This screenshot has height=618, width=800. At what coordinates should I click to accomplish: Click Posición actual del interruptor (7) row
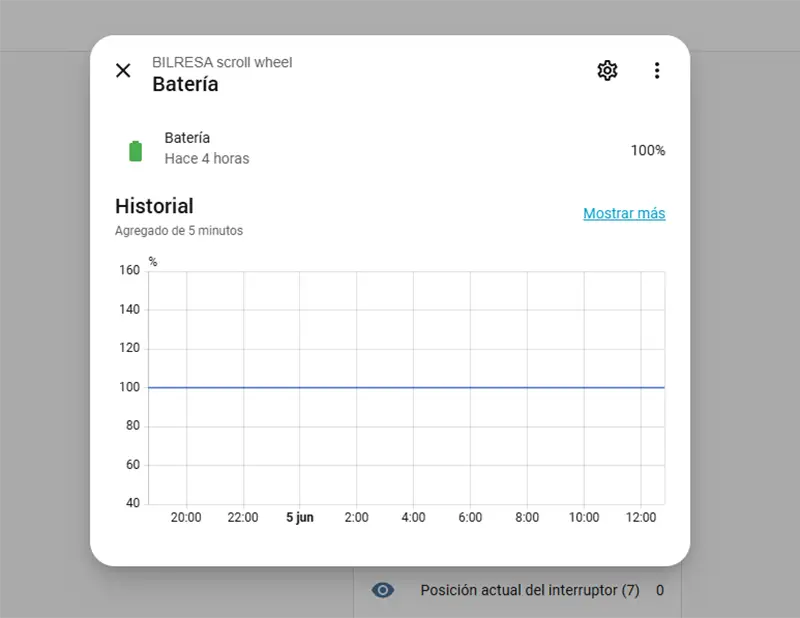[517, 590]
